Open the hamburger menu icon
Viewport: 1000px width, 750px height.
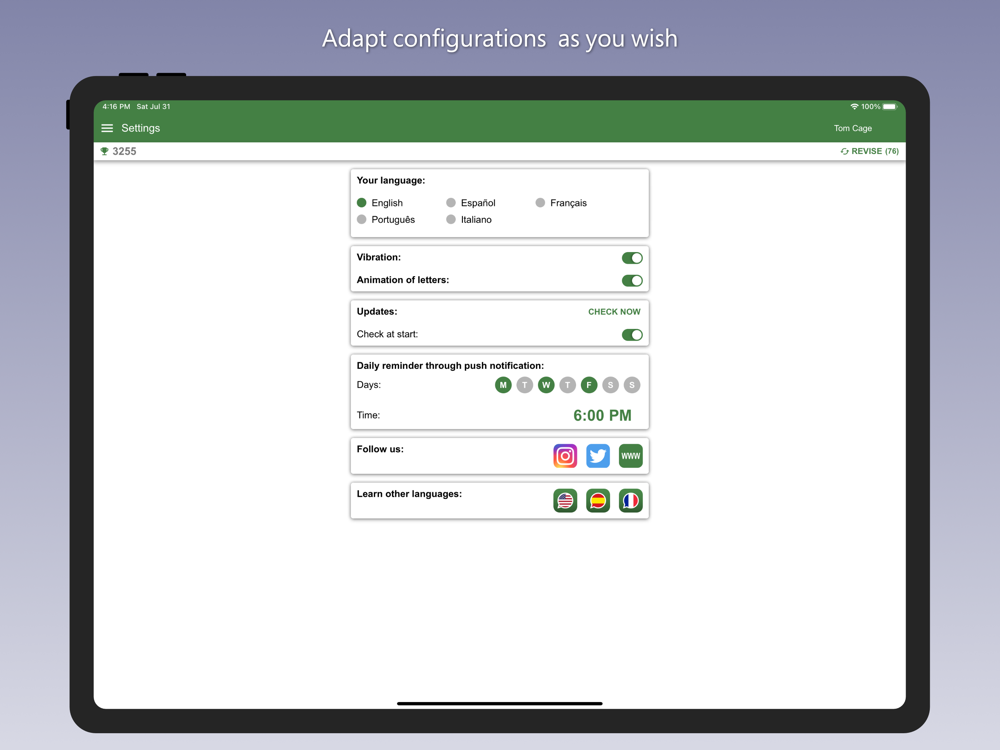107,128
